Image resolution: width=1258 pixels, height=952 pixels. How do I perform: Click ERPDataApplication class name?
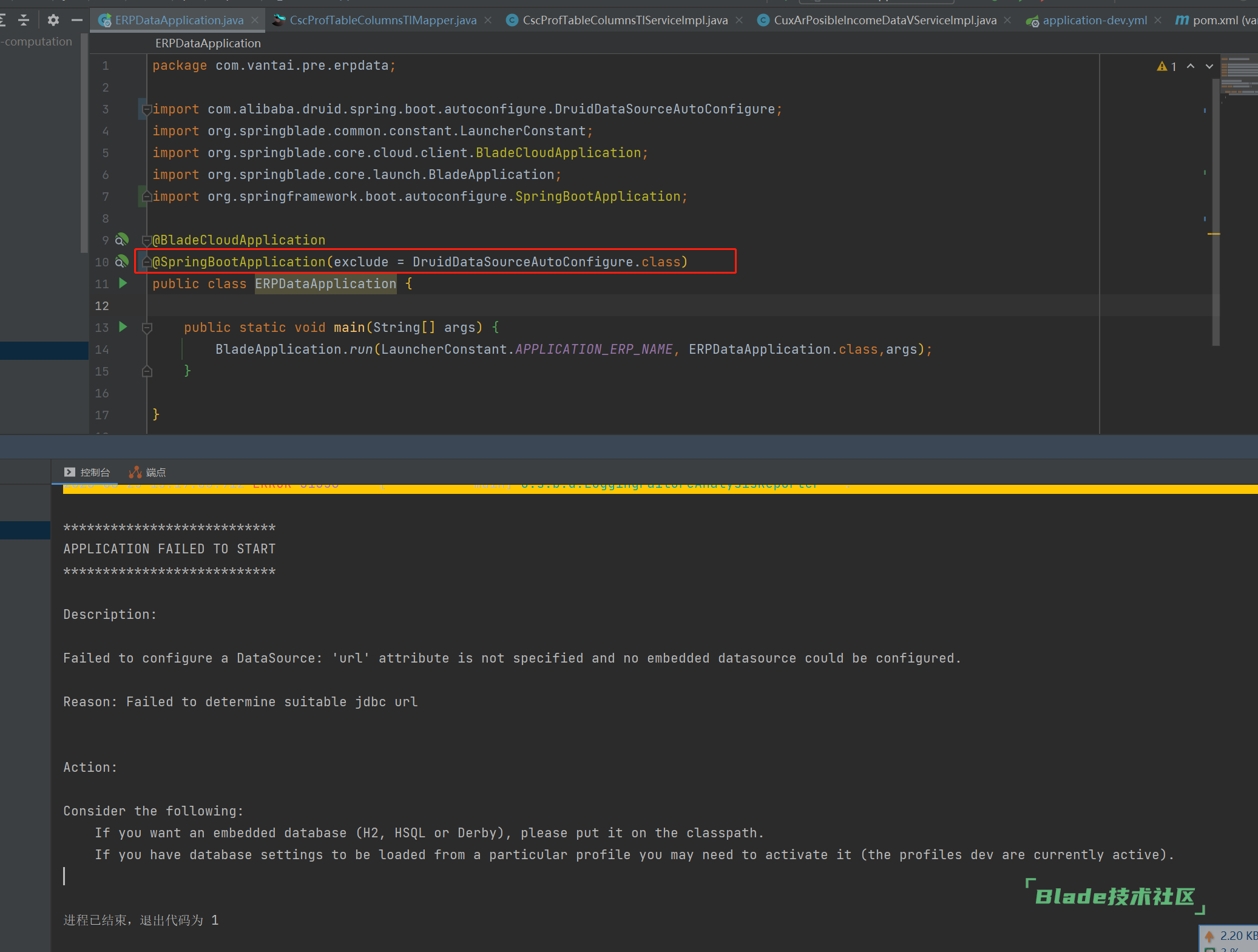325,283
